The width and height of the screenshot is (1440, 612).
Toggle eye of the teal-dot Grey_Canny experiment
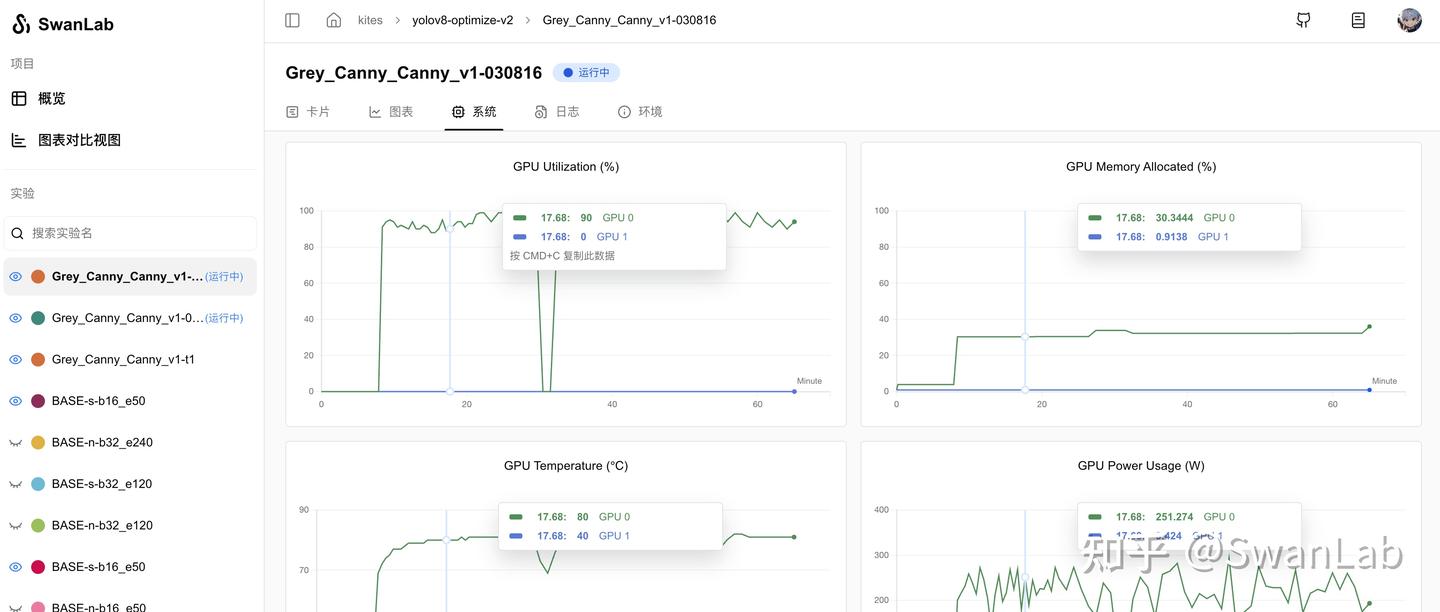16,318
